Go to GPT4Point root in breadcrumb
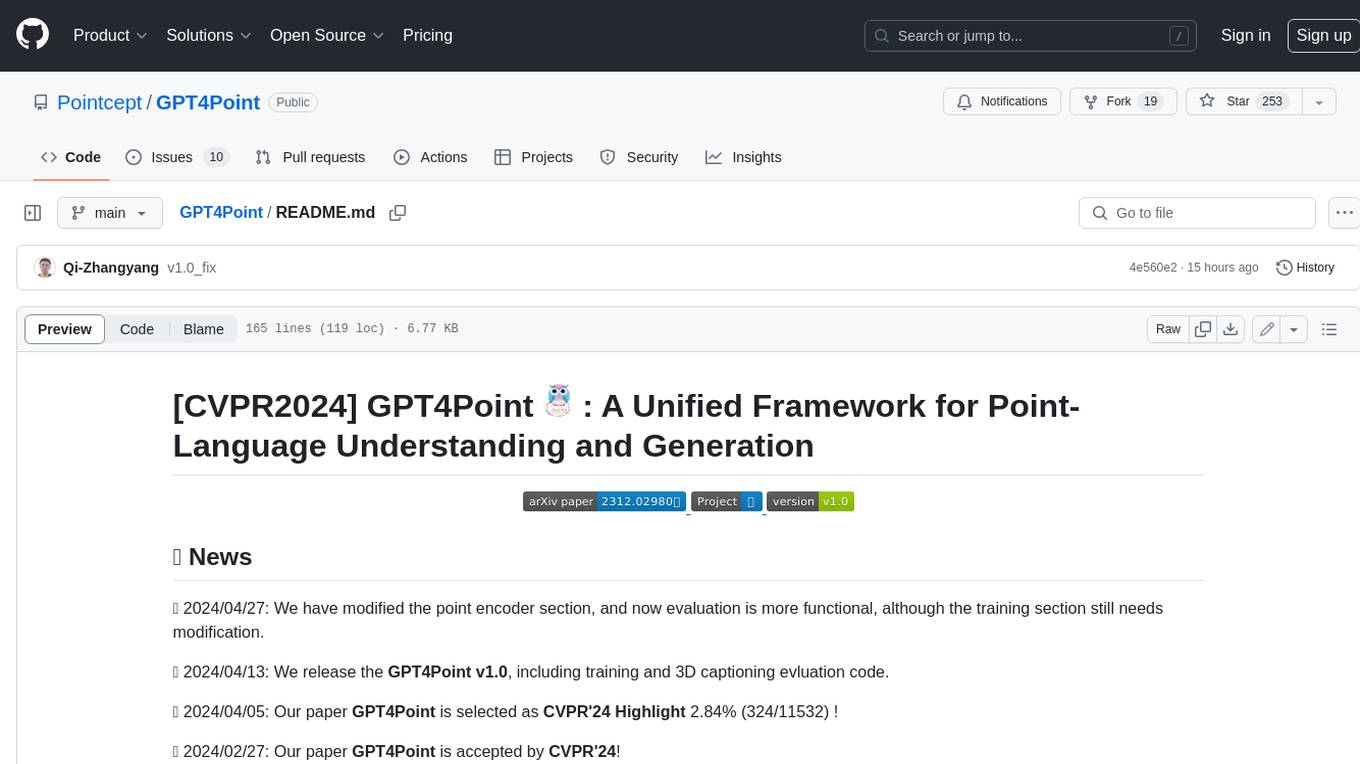The height and width of the screenshot is (764, 1360). pyautogui.click(x=221, y=212)
